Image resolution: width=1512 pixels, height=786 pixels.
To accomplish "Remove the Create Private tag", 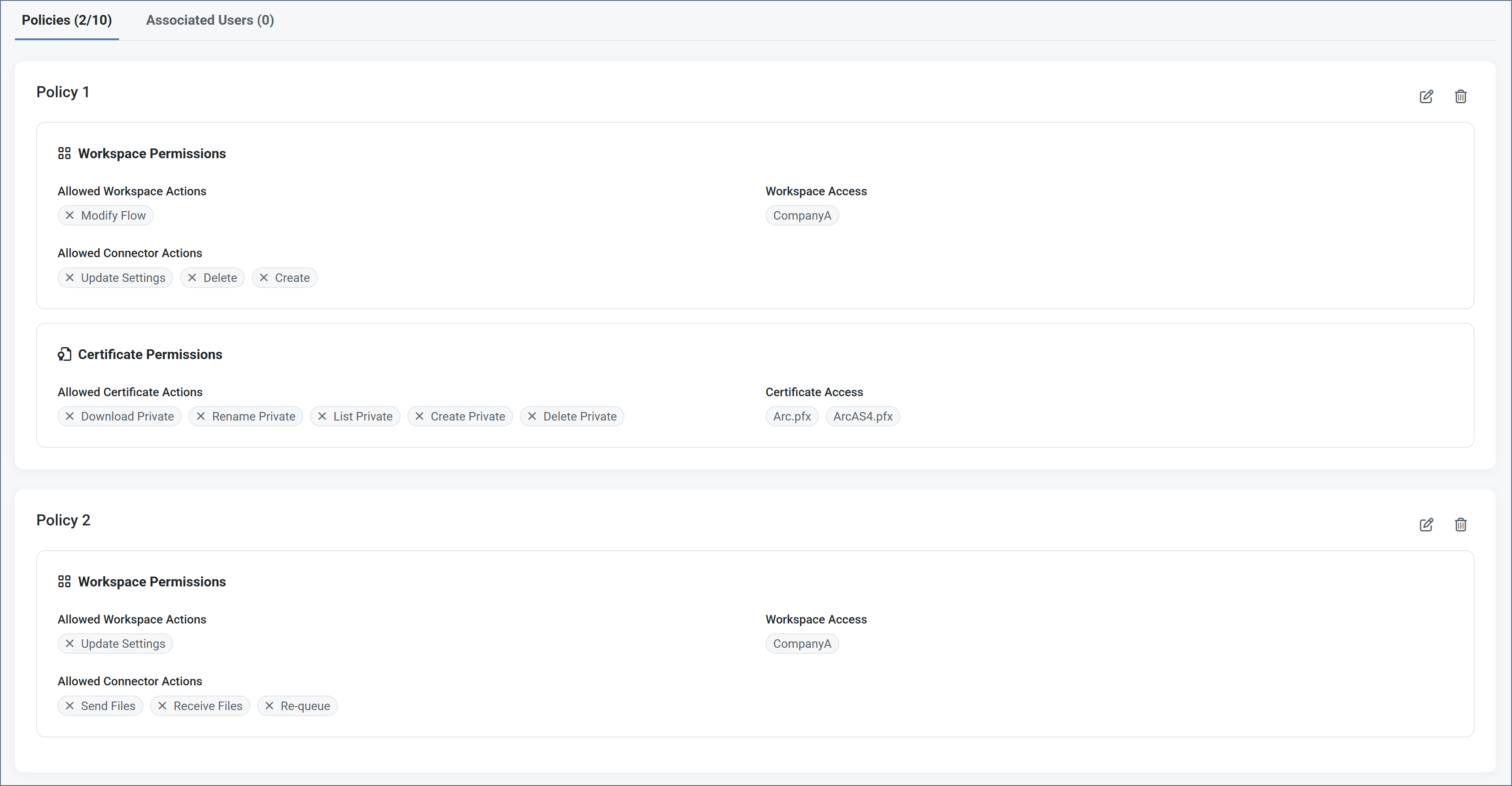I will pos(420,416).
